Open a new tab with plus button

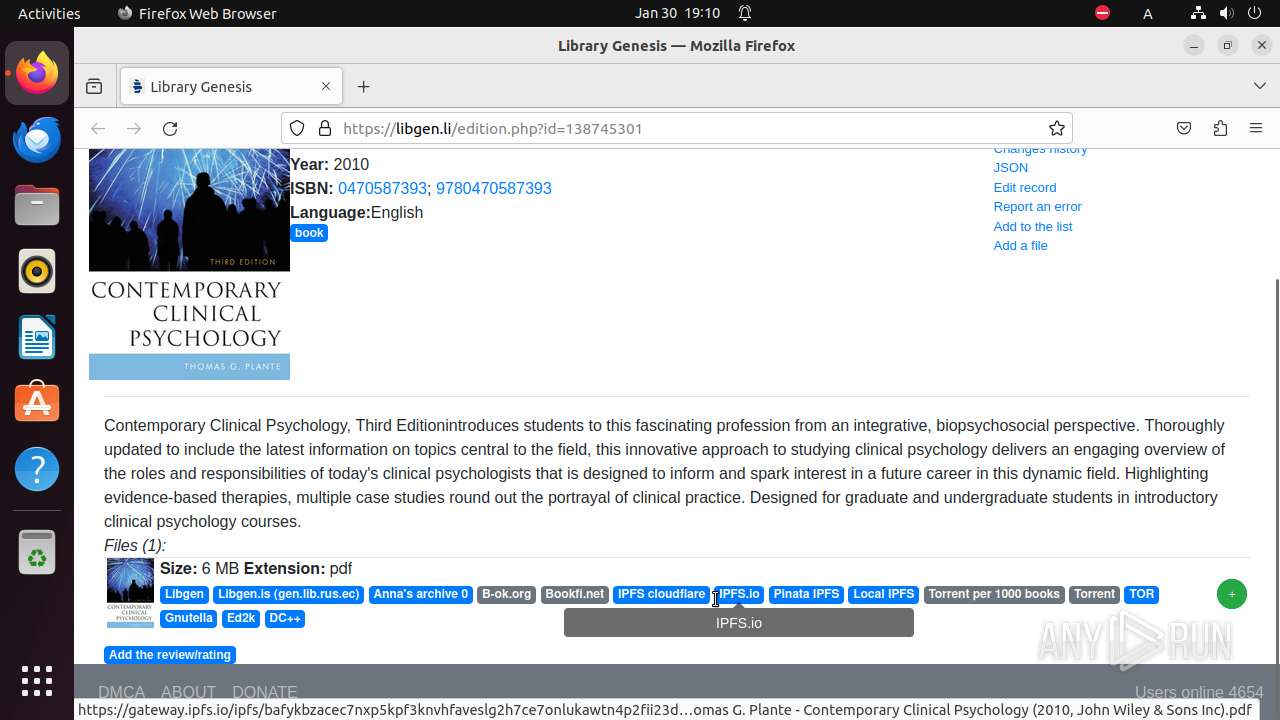pyautogui.click(x=363, y=86)
